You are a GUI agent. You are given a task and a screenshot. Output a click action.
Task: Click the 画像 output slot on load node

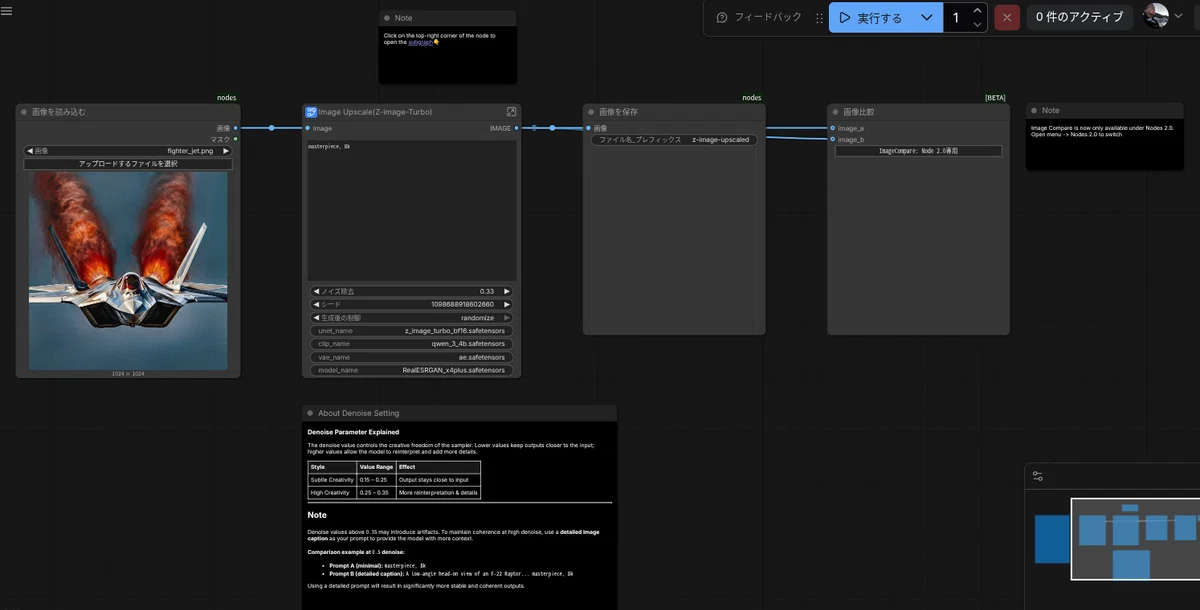235,128
